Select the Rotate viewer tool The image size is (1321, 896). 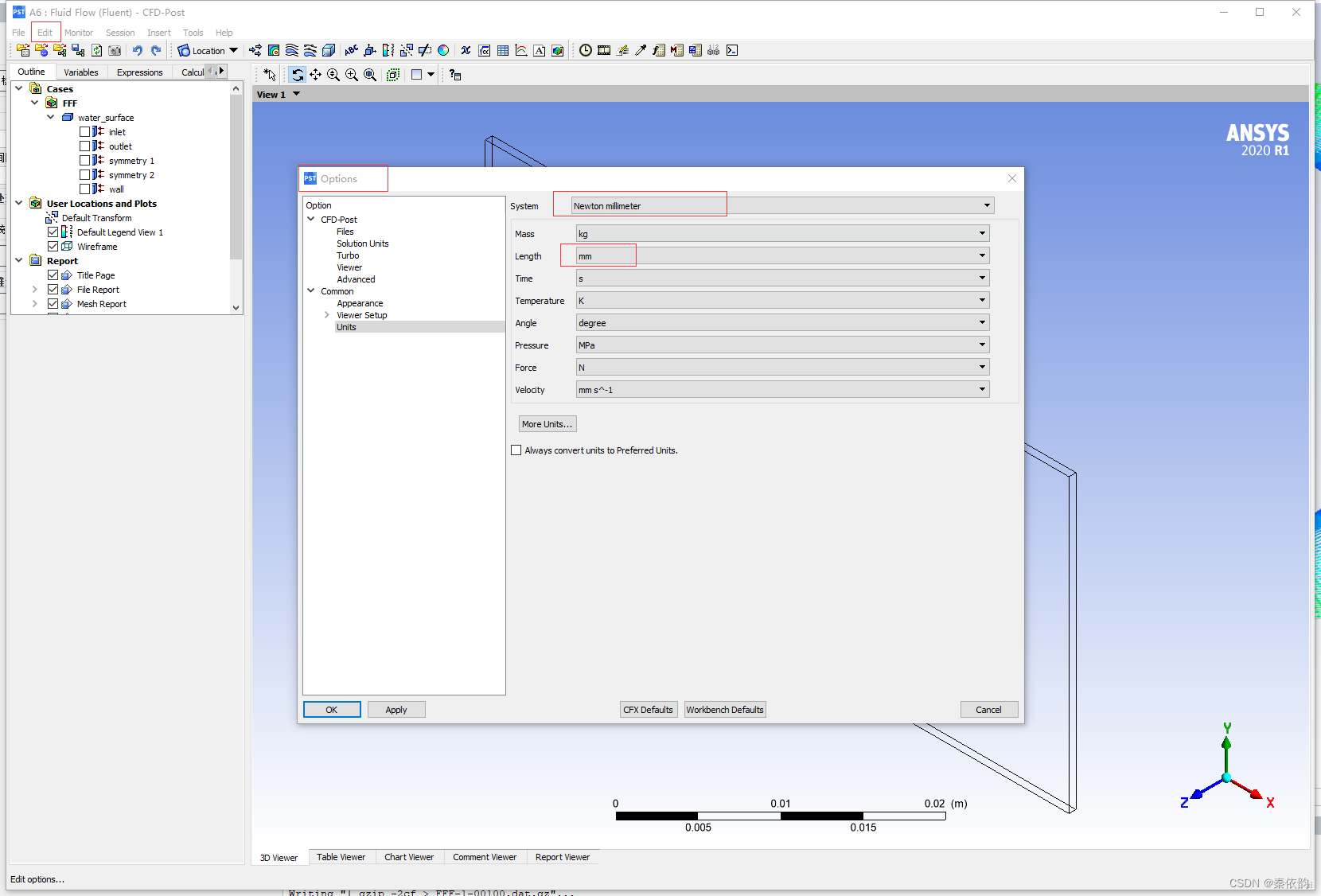298,74
